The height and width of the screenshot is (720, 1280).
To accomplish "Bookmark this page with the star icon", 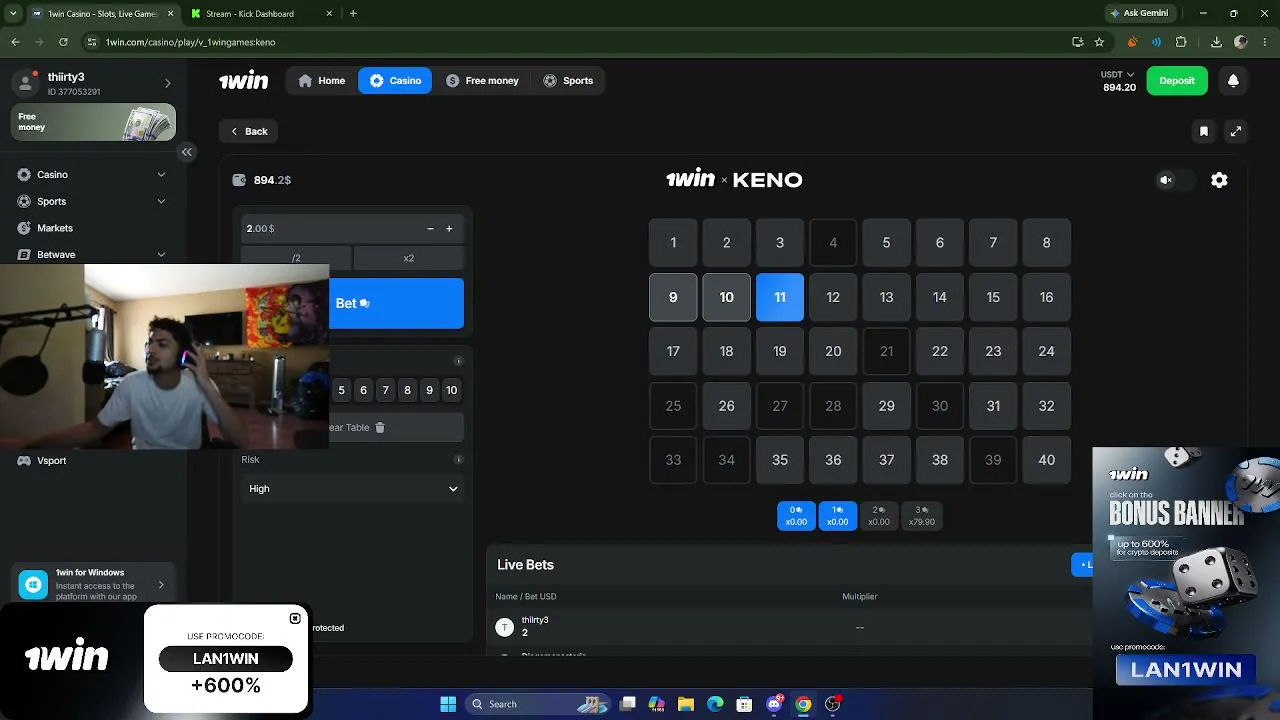I will pyautogui.click(x=1099, y=42).
